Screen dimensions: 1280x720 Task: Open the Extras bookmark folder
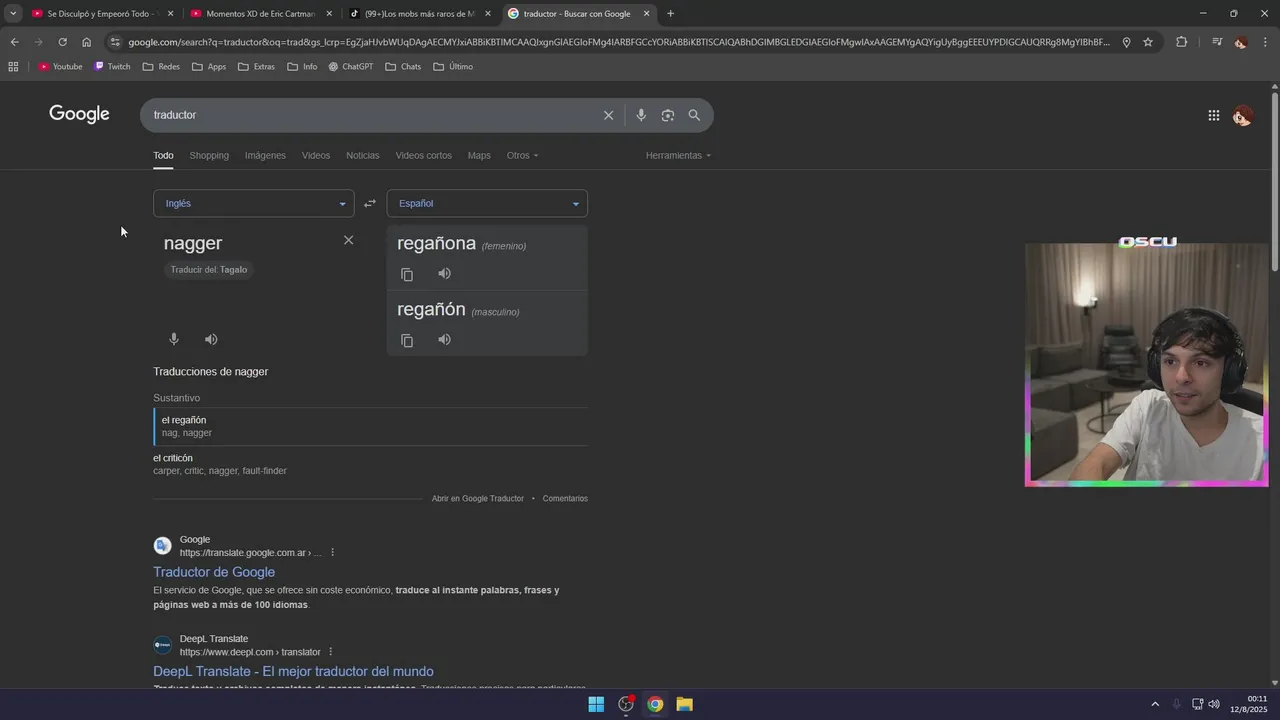coord(256,66)
